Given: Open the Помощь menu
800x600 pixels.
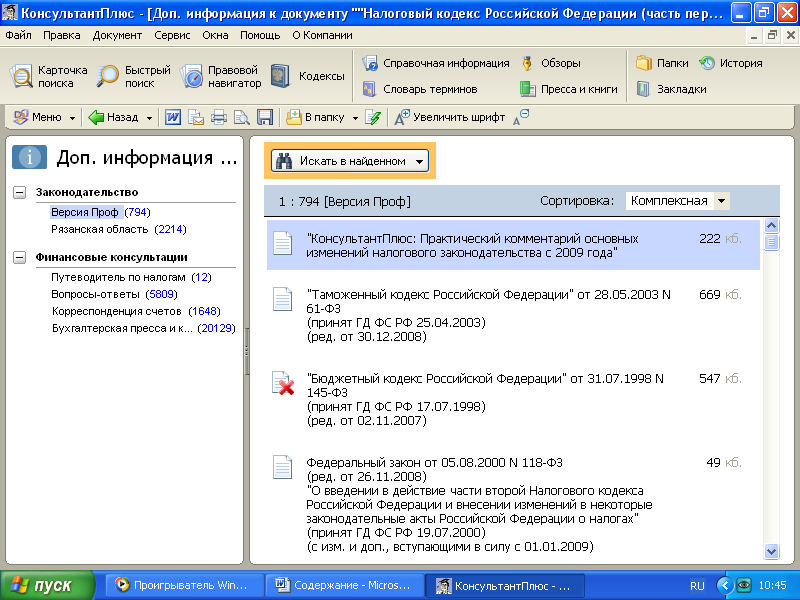Looking at the screenshot, I should 260,35.
